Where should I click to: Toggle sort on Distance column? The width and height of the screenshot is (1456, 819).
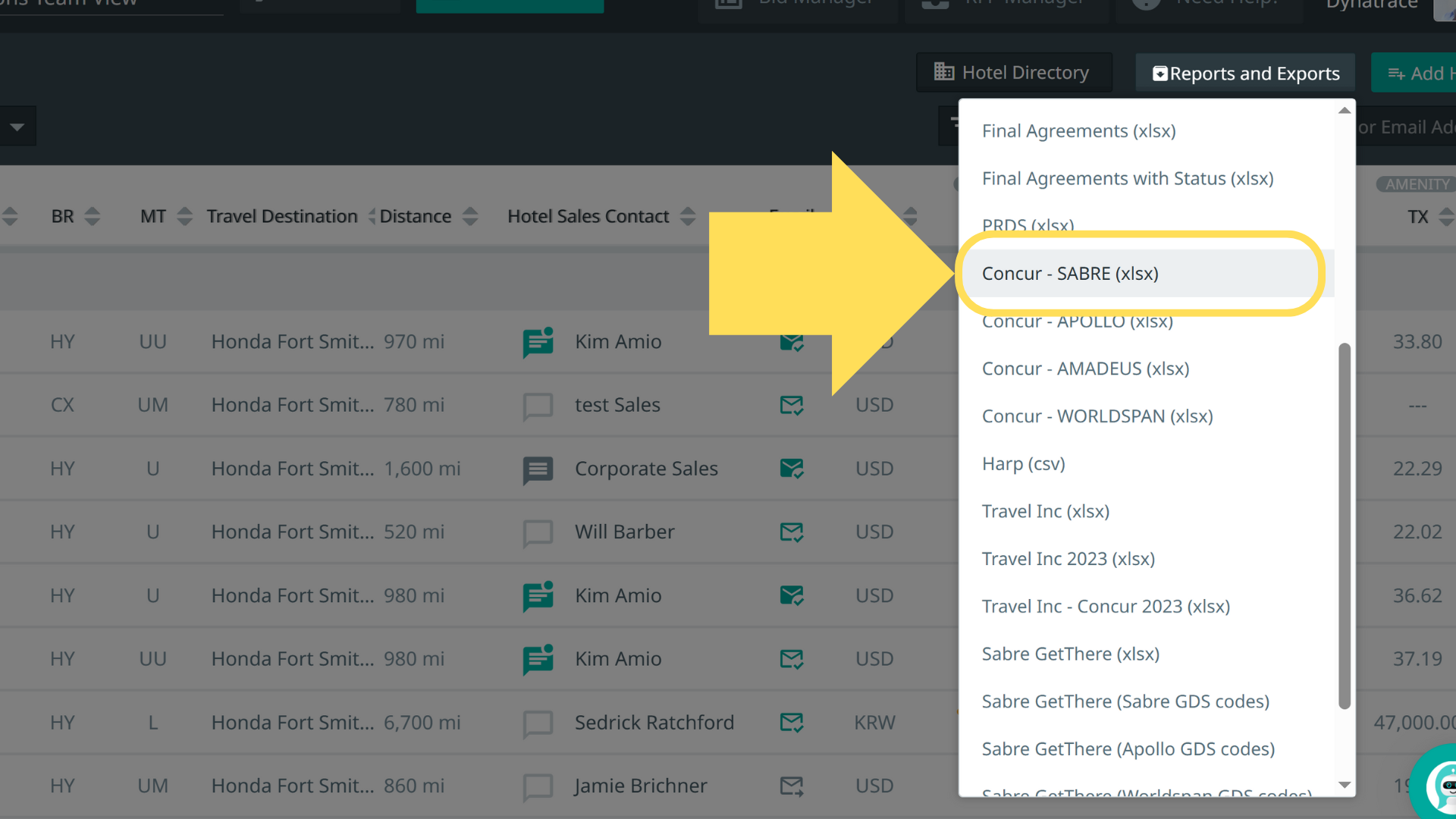pos(470,217)
